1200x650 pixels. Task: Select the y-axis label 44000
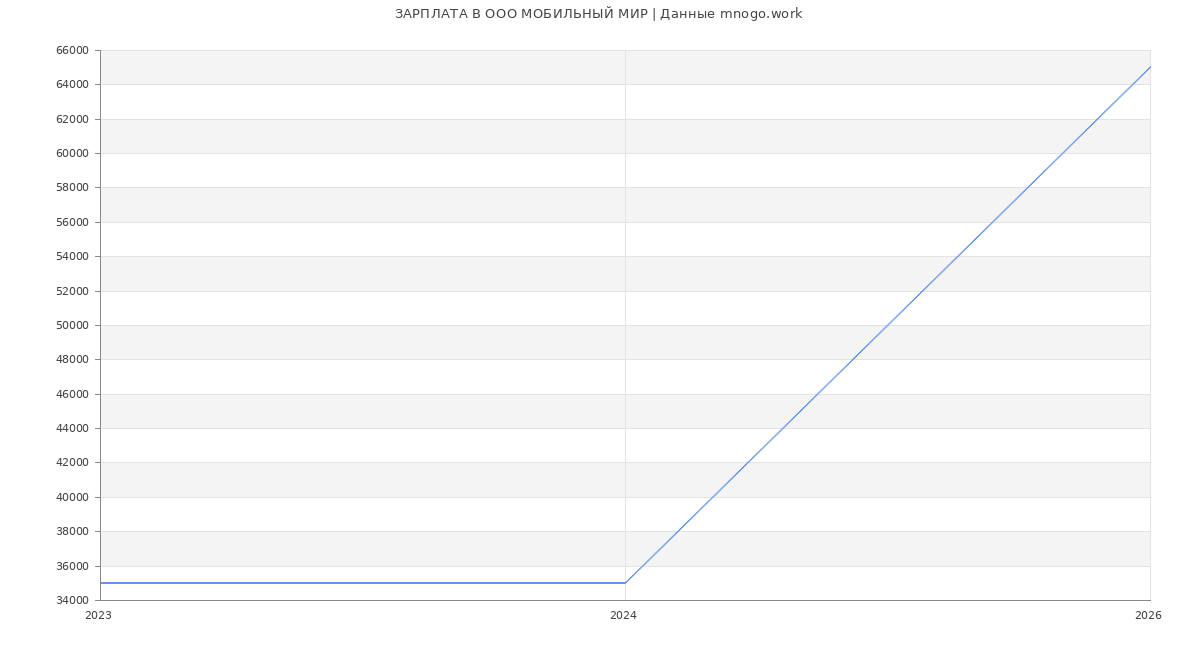73,428
